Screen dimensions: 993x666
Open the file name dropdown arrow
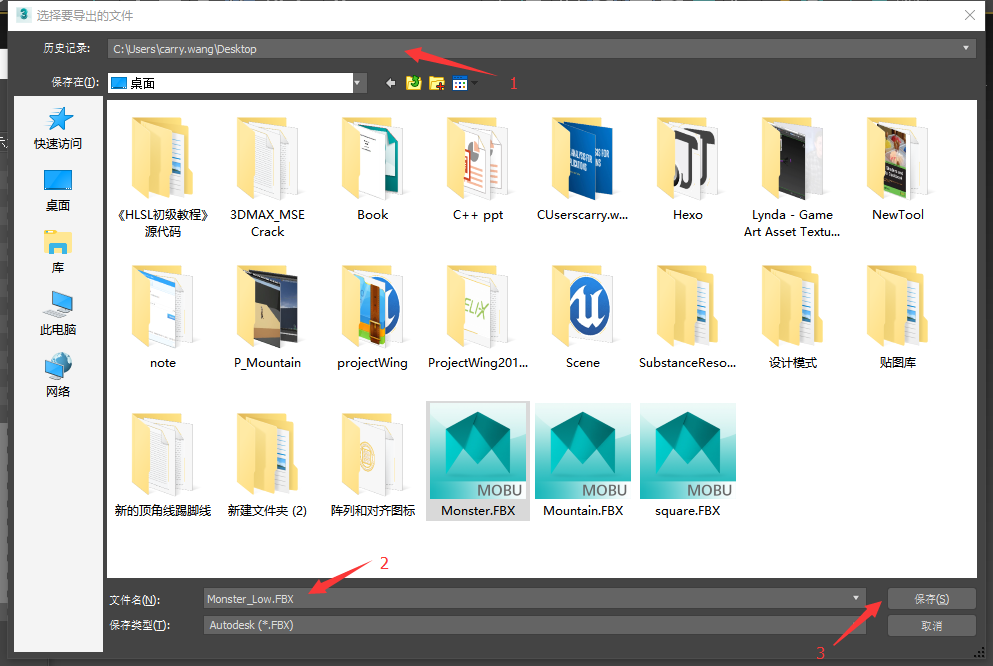coord(856,599)
